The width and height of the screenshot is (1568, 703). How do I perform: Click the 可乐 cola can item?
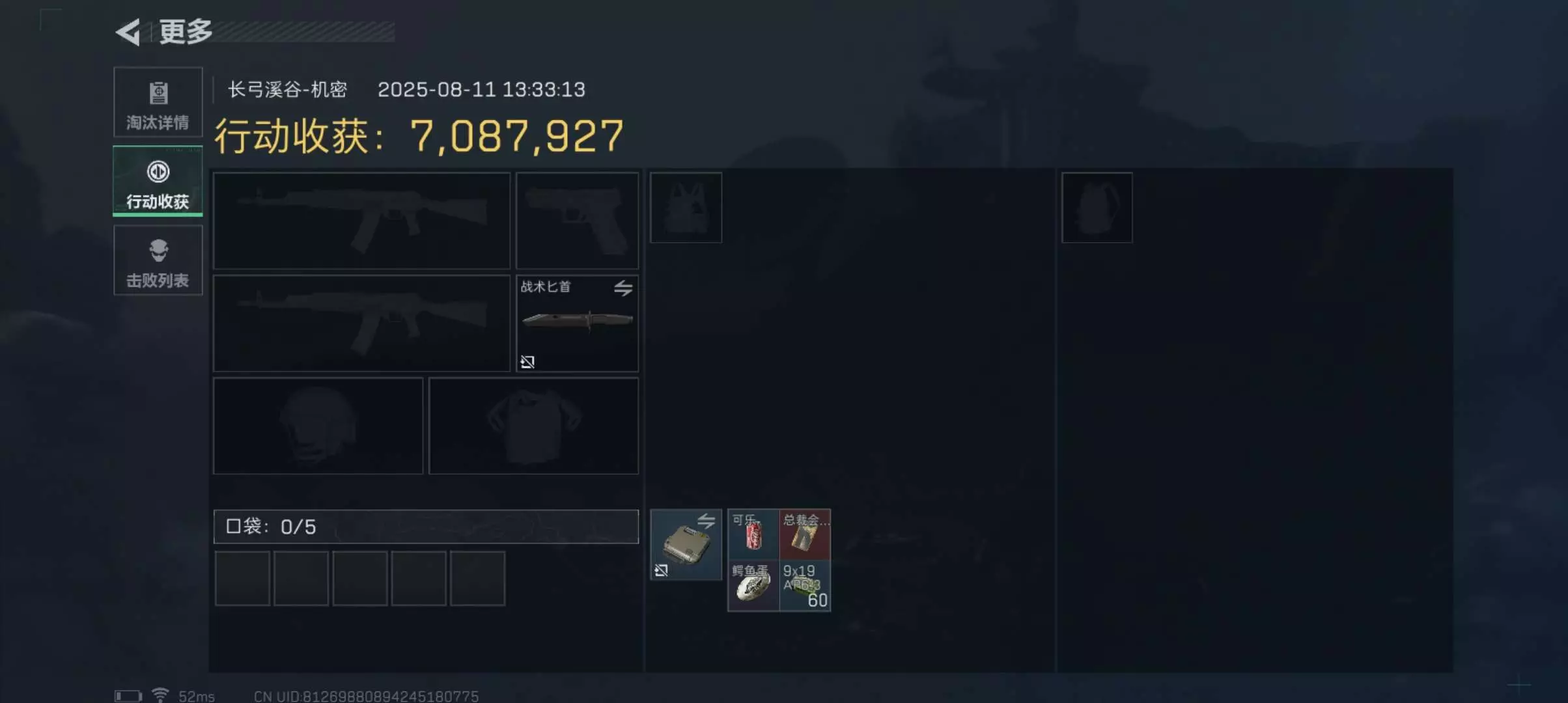click(753, 535)
